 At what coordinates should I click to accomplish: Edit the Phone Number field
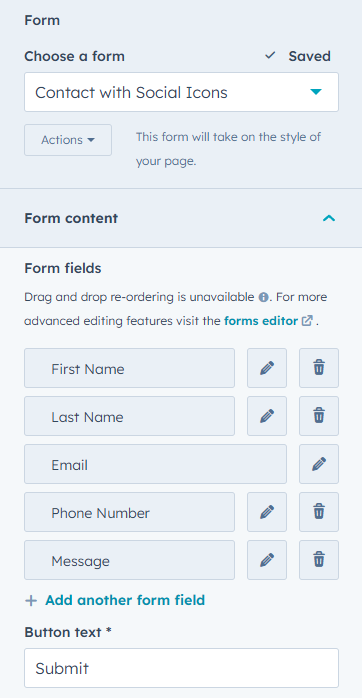267,512
